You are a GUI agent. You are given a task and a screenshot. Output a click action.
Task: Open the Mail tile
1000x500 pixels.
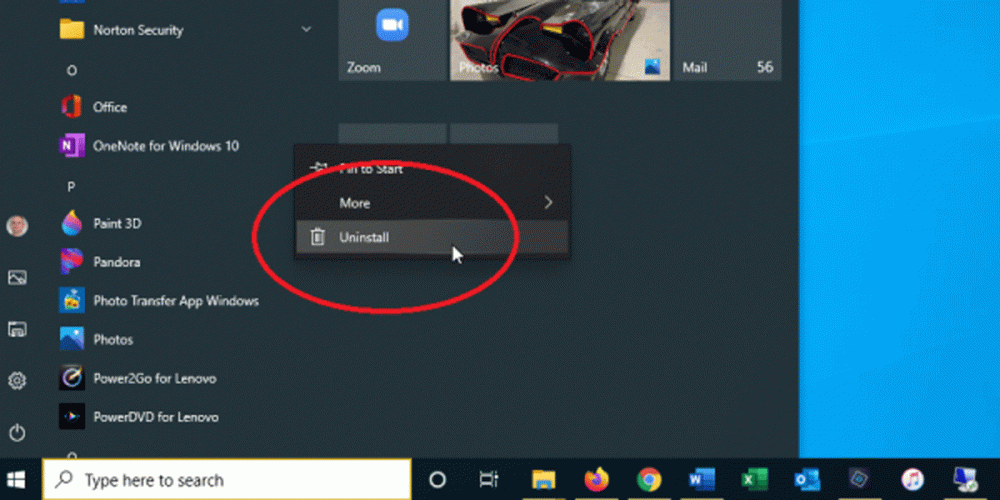click(x=727, y=38)
